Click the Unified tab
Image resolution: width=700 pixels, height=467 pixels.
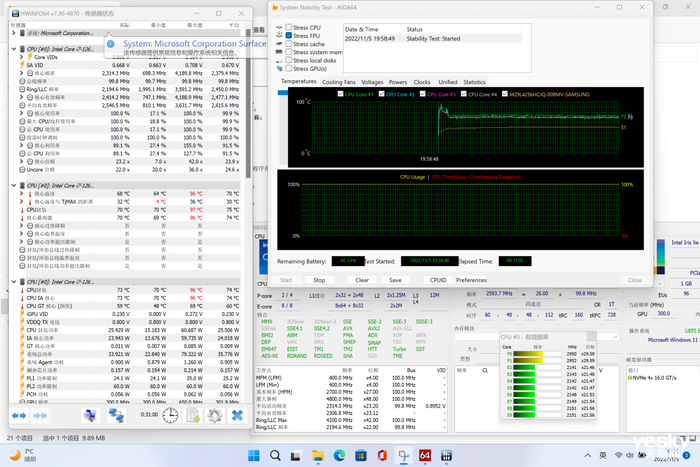tap(447, 82)
